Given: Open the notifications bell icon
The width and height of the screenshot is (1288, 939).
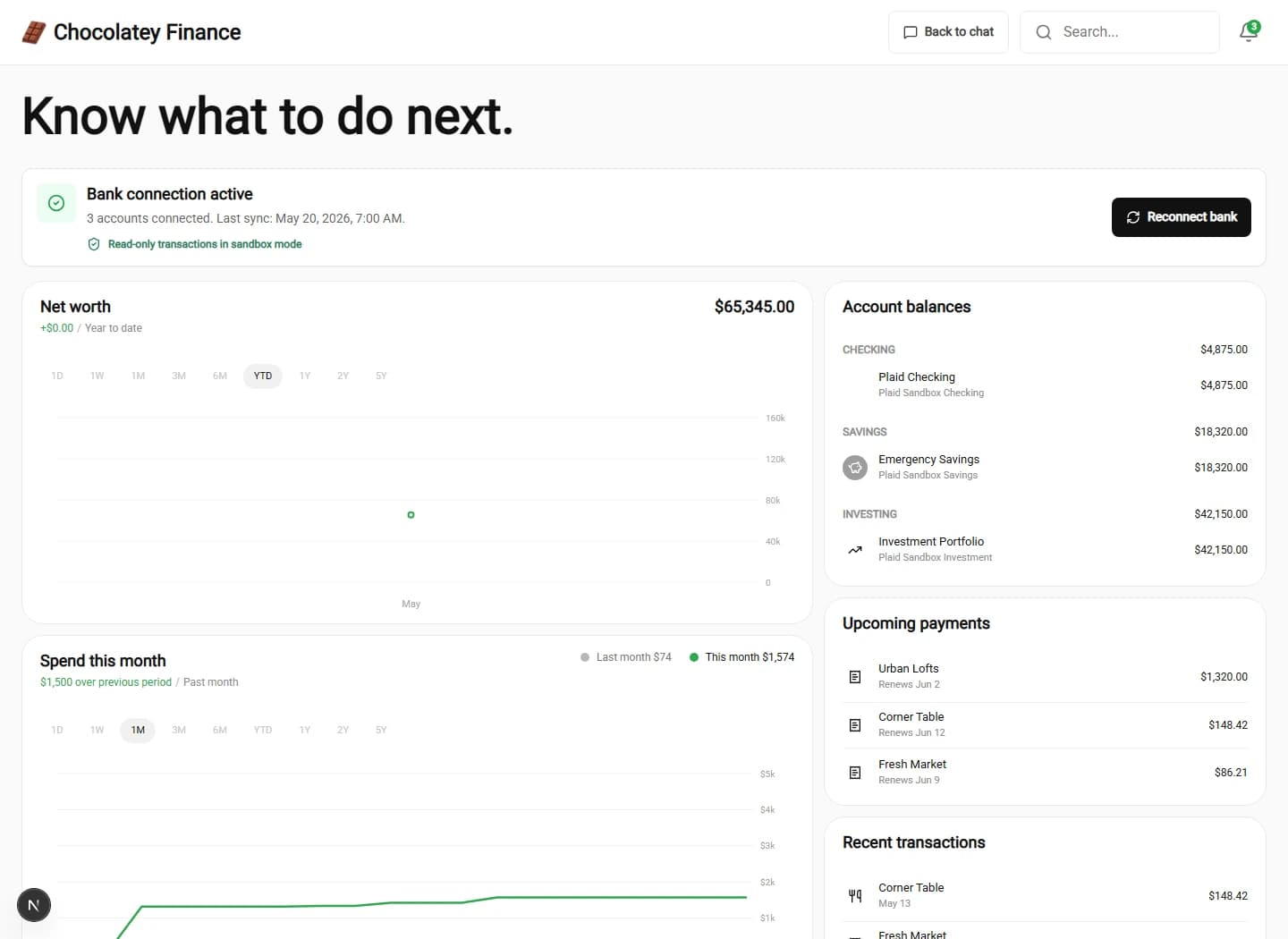Looking at the screenshot, I should click(x=1249, y=32).
